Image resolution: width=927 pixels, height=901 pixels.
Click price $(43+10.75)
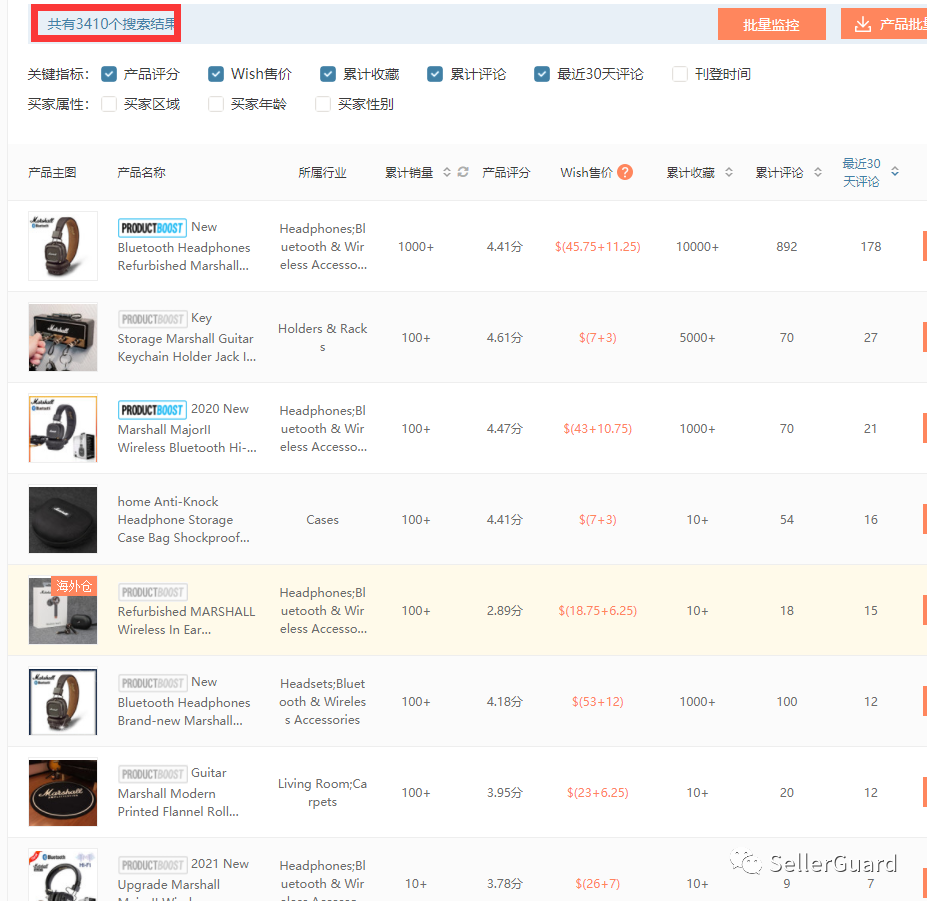pyautogui.click(x=598, y=429)
